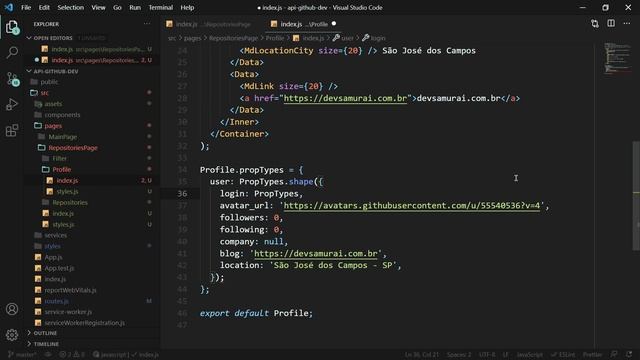The height and width of the screenshot is (360, 640).
Task: Open the Explorer view in activity bar
Action: click(12, 27)
